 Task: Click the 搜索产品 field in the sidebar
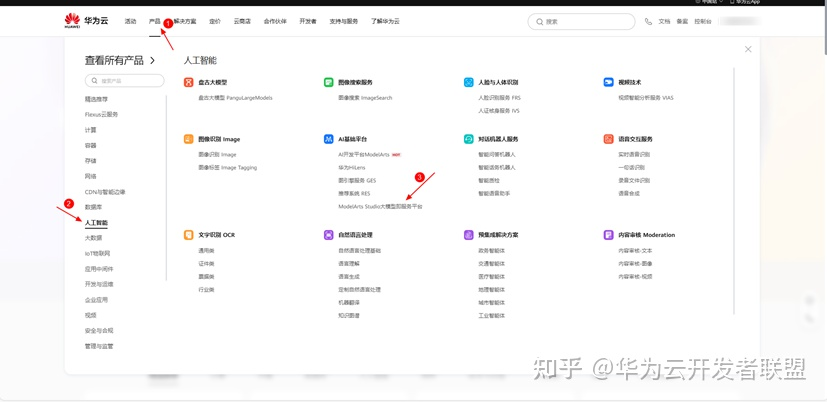[x=124, y=81]
